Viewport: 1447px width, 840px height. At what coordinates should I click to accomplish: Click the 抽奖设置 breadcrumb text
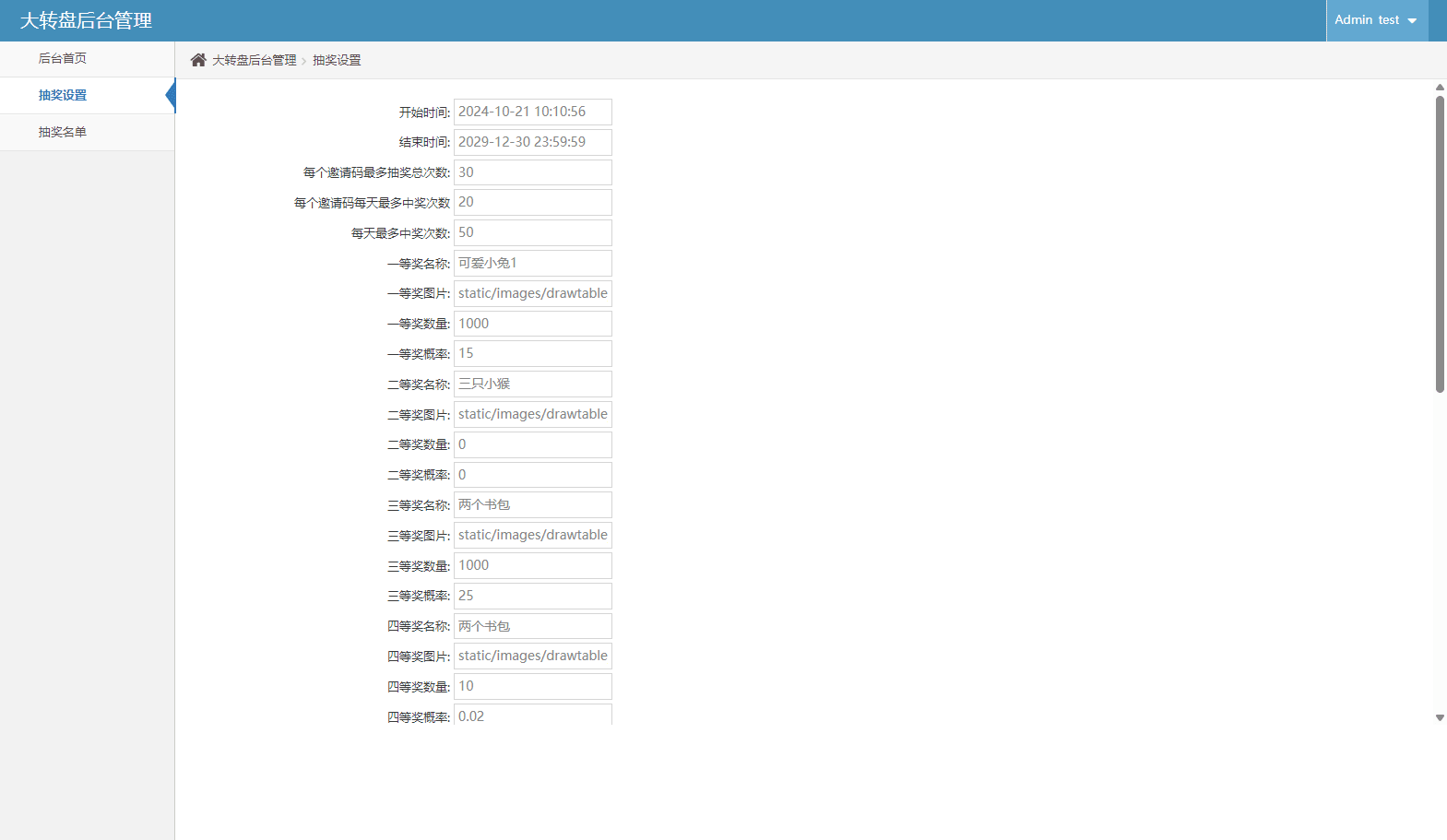tap(337, 60)
